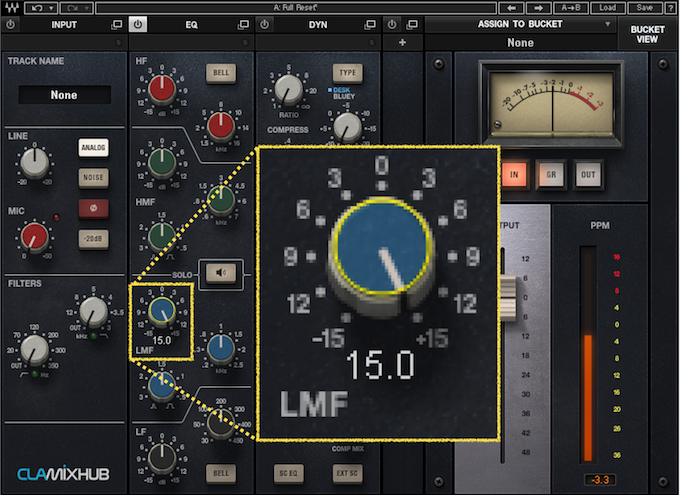Click the low-pass filter kHz knob
The width and height of the screenshot is (680, 495).
93,312
